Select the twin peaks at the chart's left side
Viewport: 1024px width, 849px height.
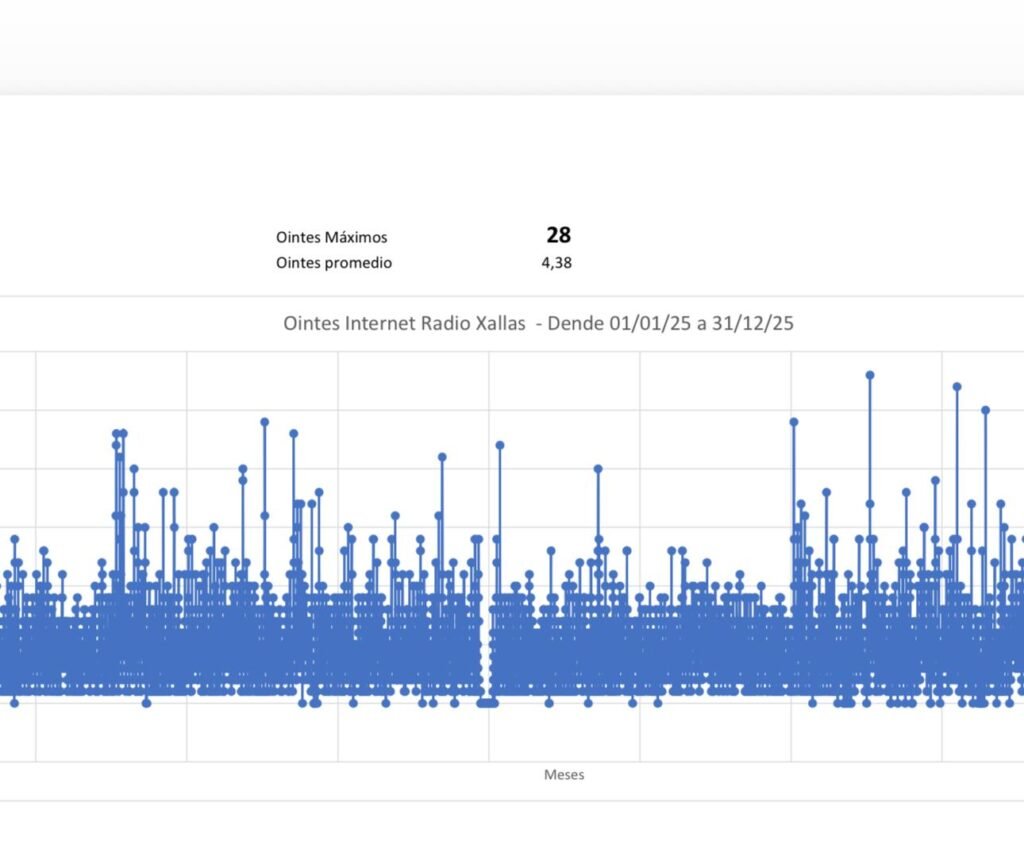[x=119, y=435]
